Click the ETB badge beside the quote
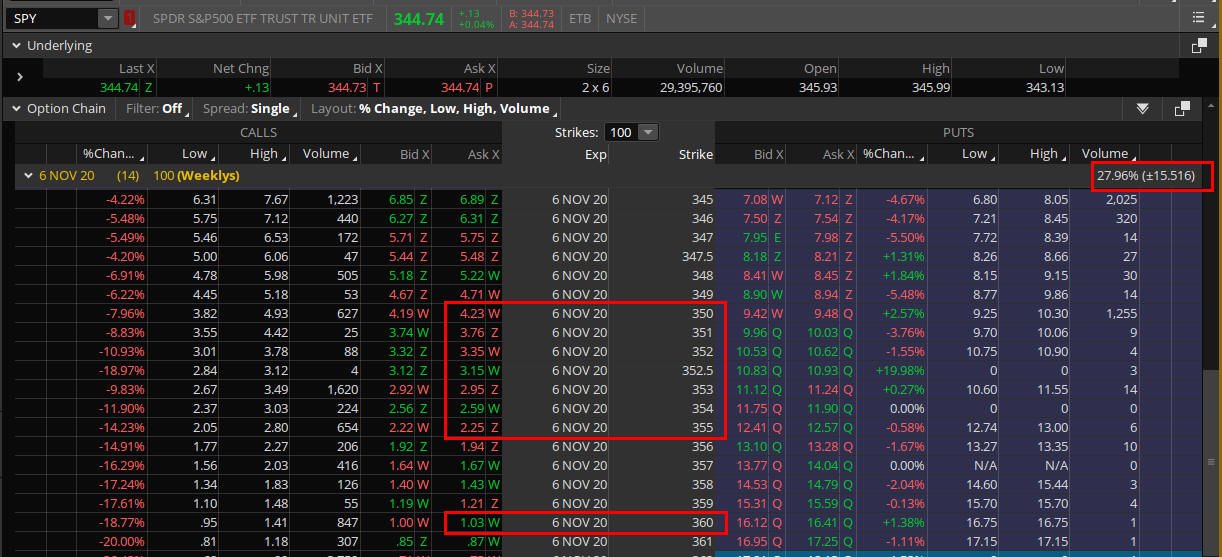Viewport: 1222px width, 557px height. 579,18
